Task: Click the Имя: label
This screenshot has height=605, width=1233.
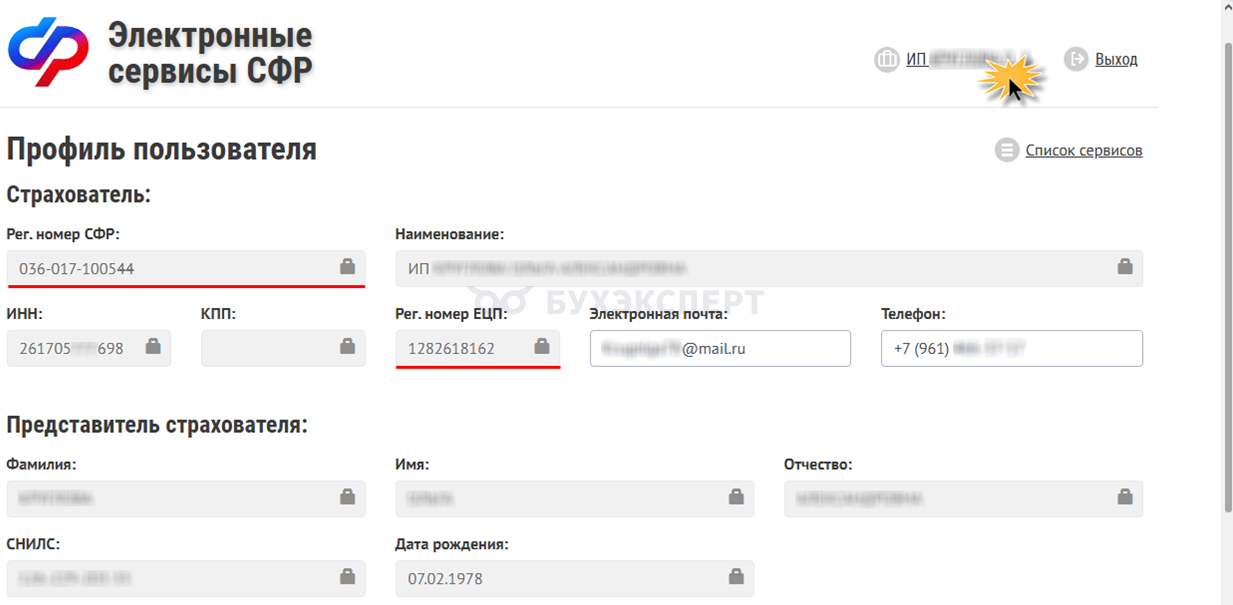Action: [413, 465]
